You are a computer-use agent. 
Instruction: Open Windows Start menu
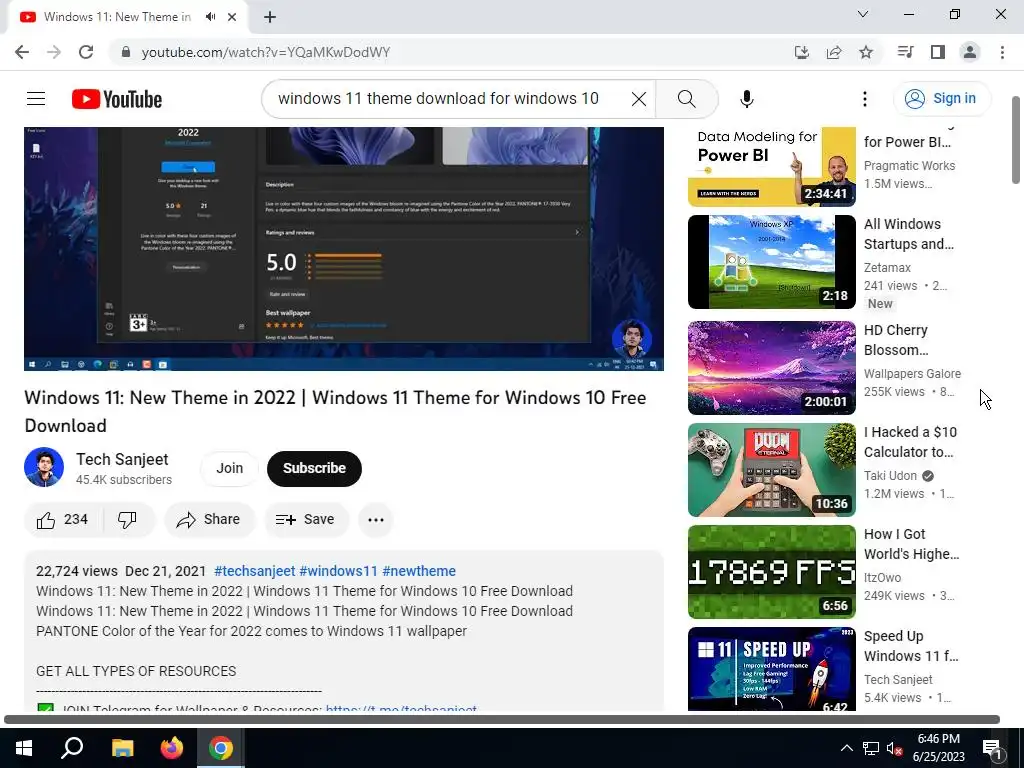[x=24, y=748]
